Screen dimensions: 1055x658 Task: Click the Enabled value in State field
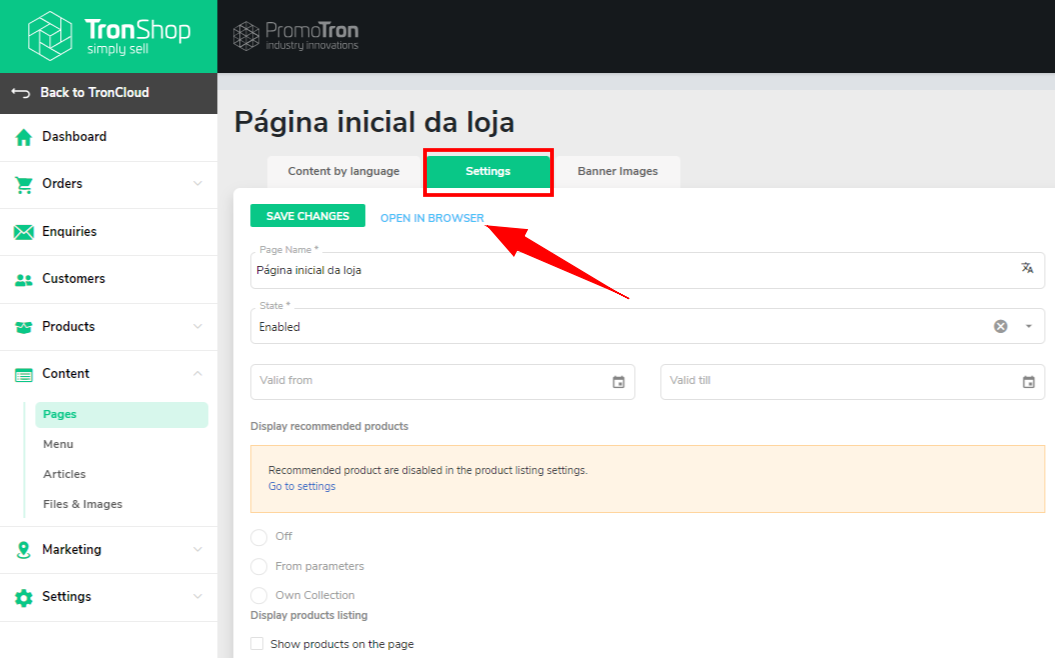pos(279,327)
